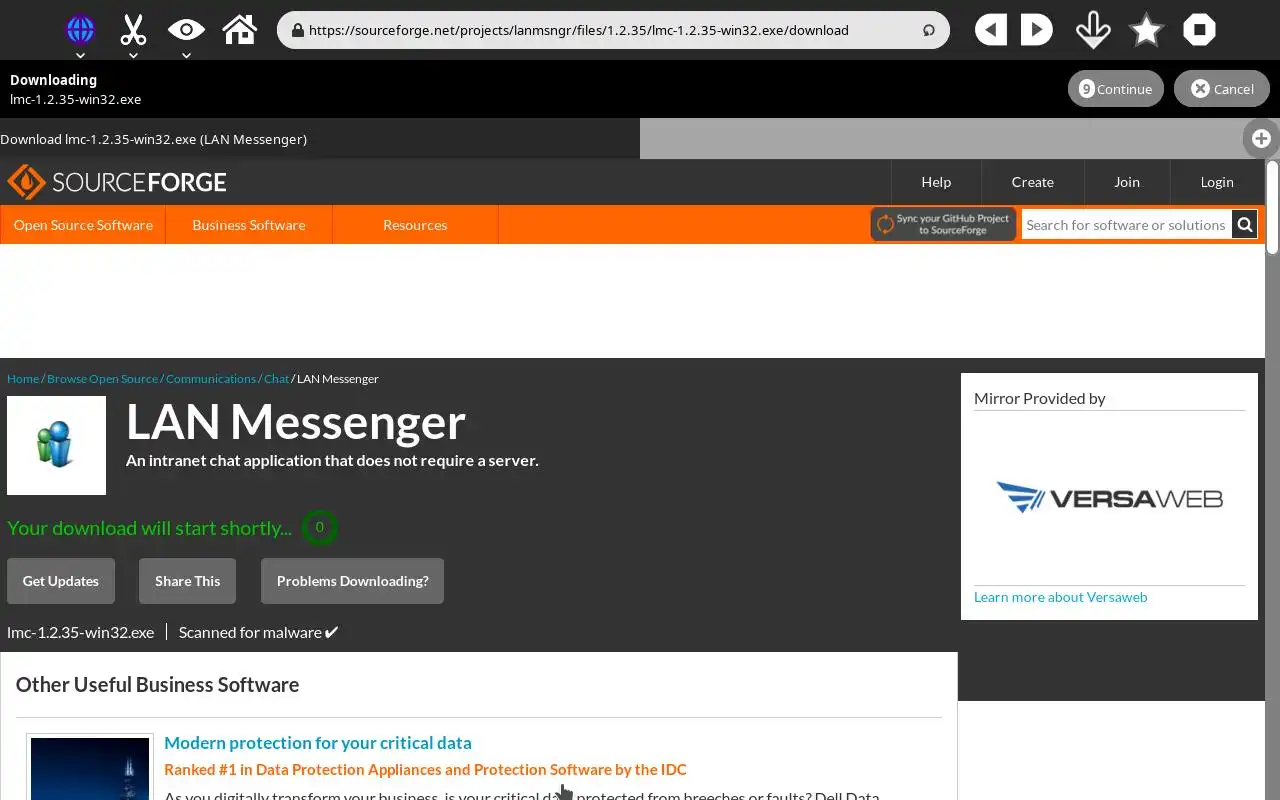
Task: Click Sync your GitHub Project button
Action: [943, 225]
